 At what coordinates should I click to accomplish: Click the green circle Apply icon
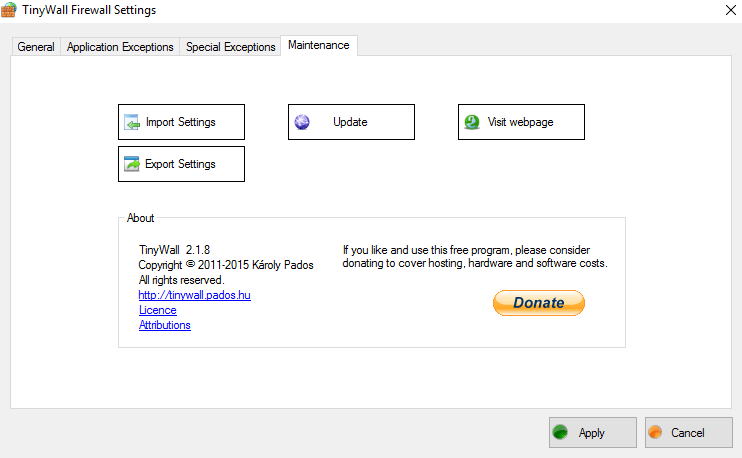(560, 432)
